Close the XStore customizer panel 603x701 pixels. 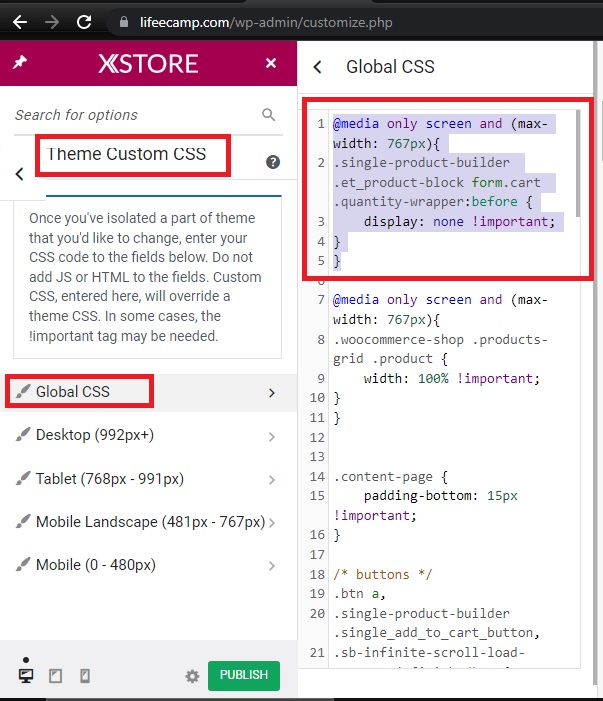(x=270, y=63)
